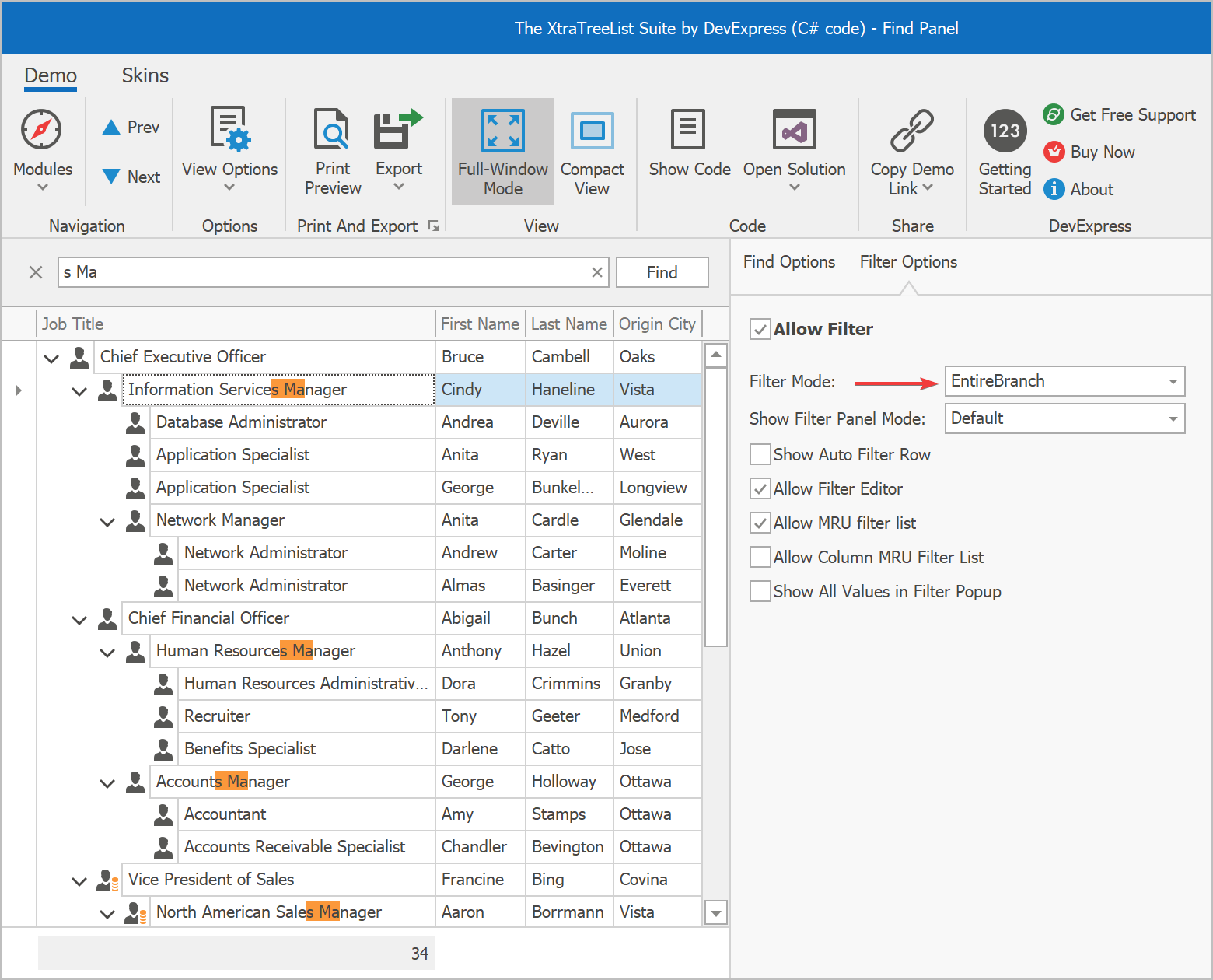Click the Print Preview icon
Screen dimensions: 1213x980
pyautogui.click(x=332, y=130)
